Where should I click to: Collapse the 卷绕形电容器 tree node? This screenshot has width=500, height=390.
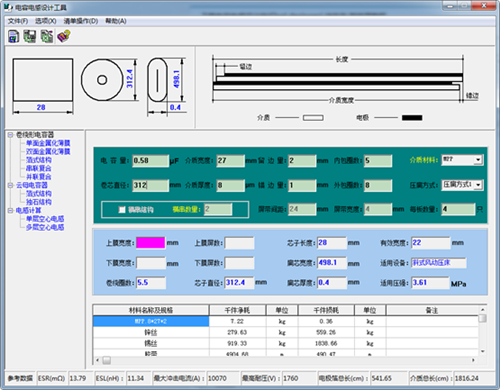[10, 135]
